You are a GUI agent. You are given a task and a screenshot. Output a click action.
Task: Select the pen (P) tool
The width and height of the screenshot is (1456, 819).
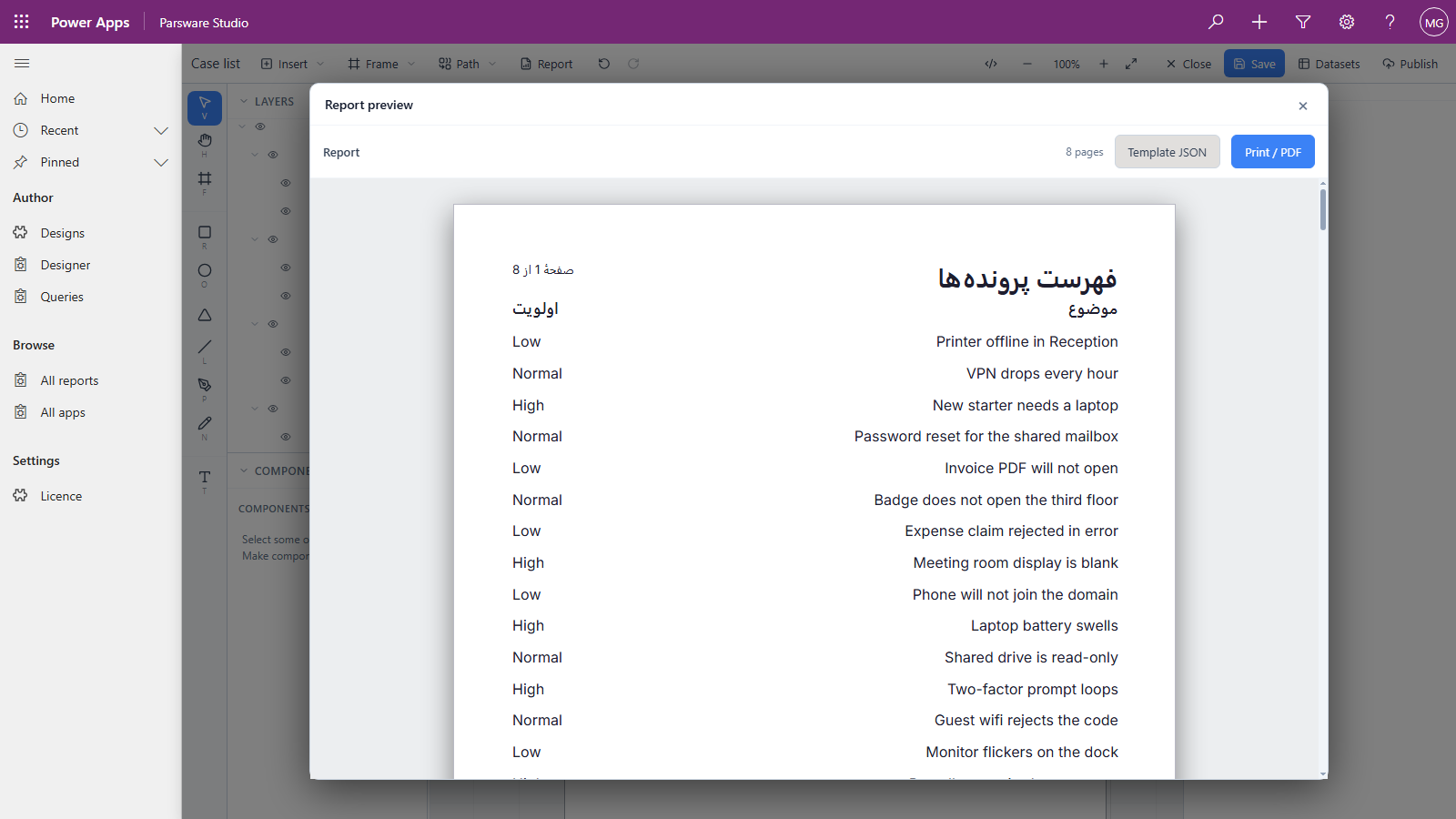coord(205,389)
